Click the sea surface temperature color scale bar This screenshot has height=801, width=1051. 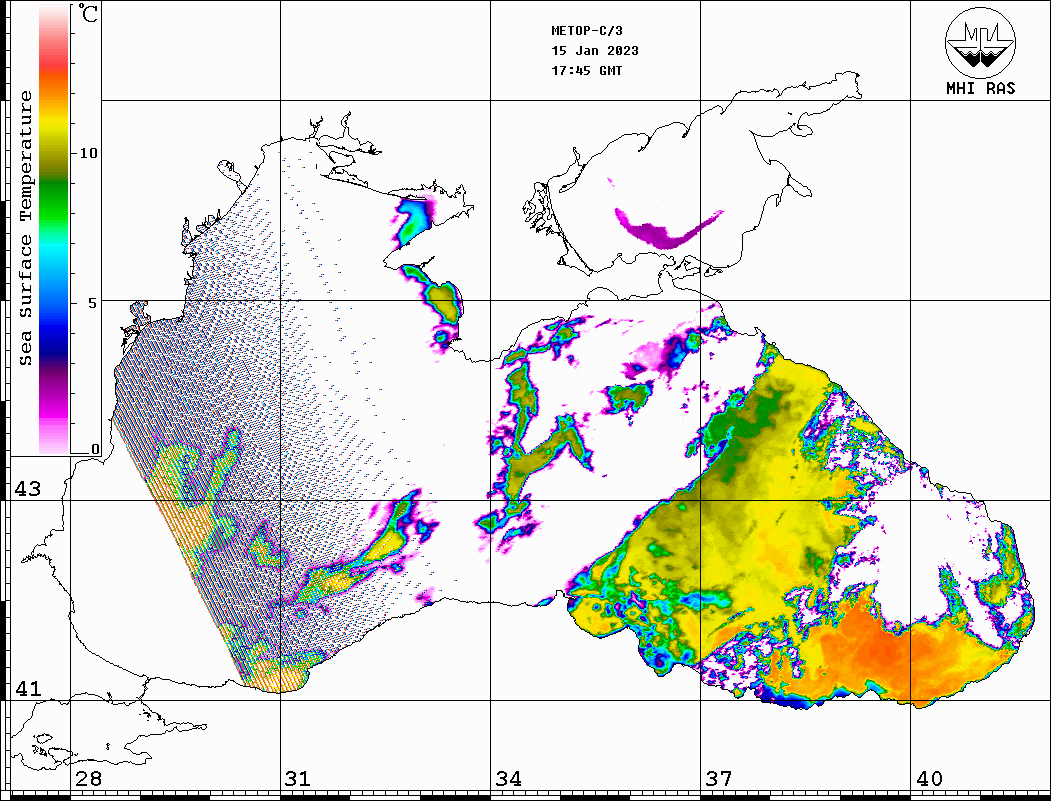[54, 229]
